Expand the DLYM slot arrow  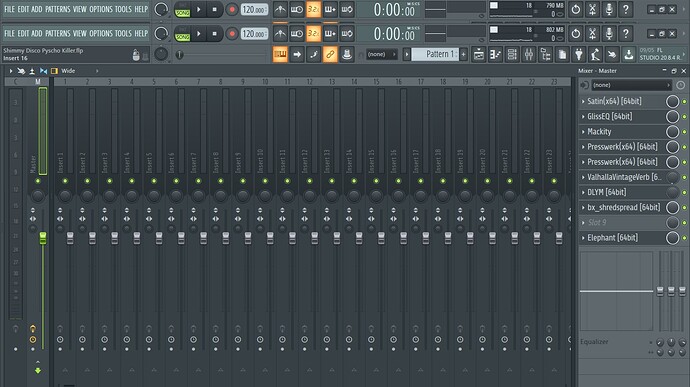(x=584, y=192)
